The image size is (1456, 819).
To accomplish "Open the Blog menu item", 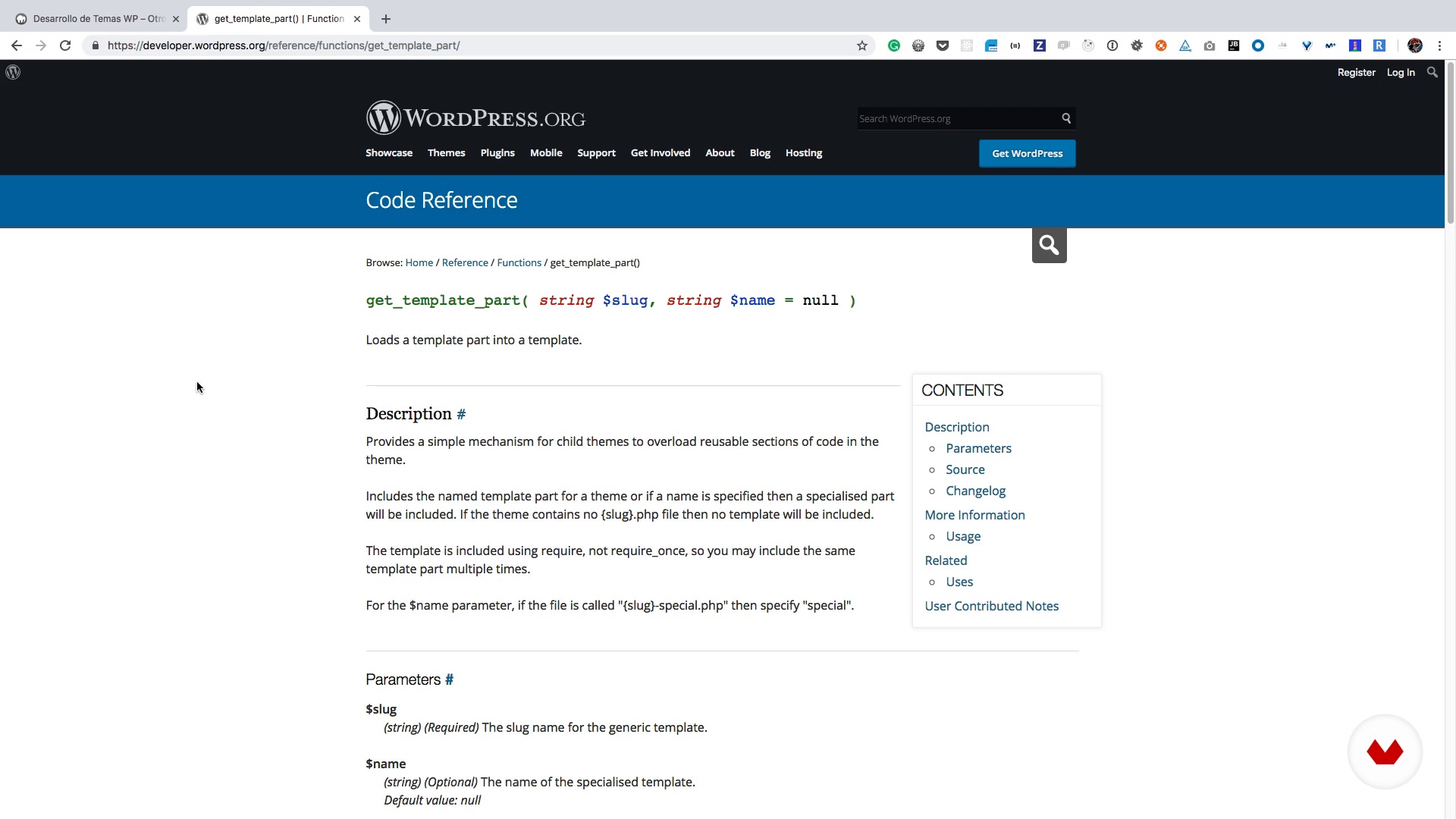I will [760, 153].
